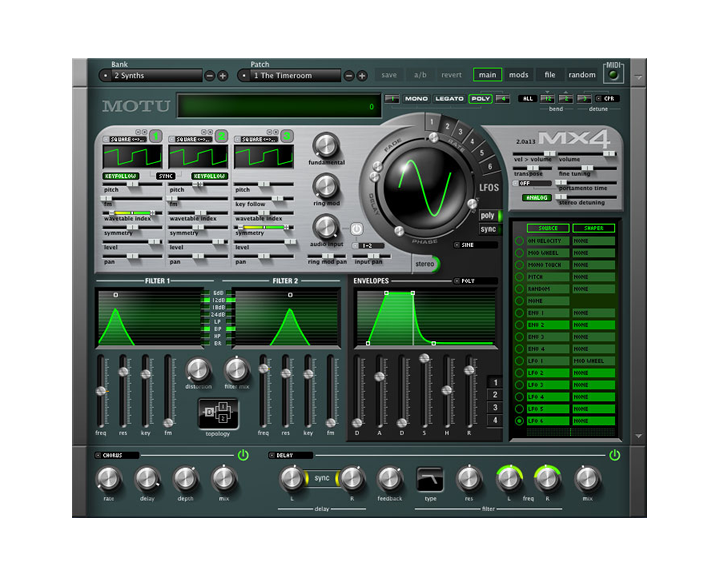Click the Bank minus button
Screen dimensions: 718x575
(209, 76)
